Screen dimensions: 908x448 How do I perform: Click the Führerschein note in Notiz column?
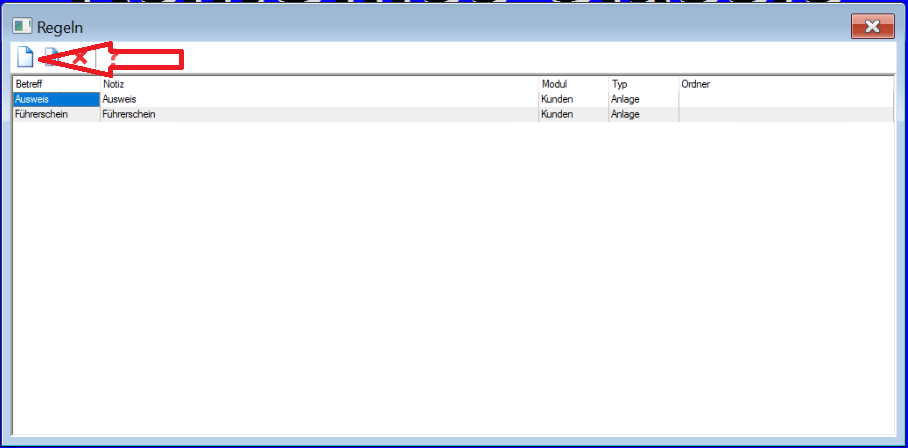(319, 115)
